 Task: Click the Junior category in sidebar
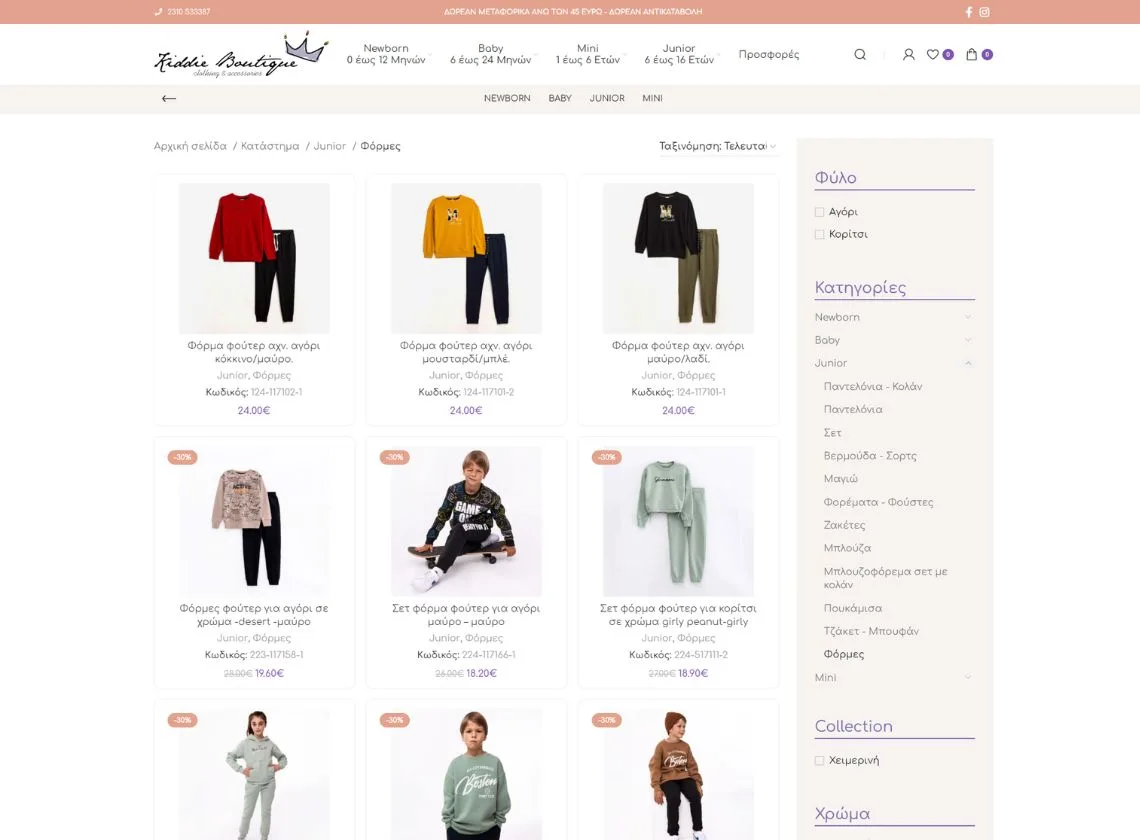tap(831, 363)
